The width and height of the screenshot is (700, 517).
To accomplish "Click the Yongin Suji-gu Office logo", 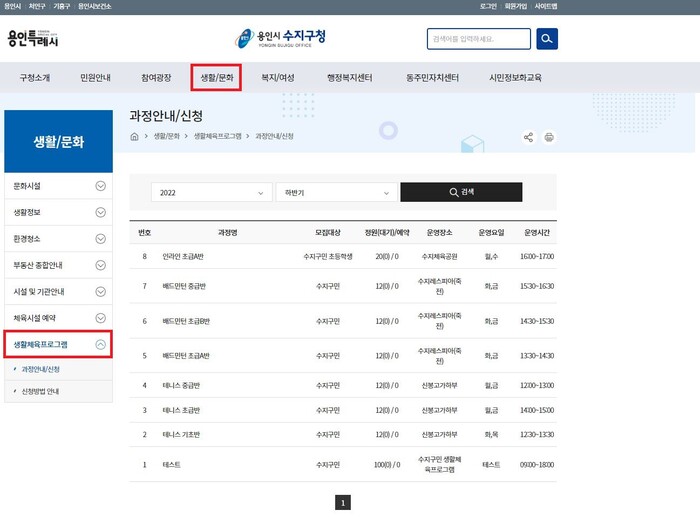I will tap(281, 39).
